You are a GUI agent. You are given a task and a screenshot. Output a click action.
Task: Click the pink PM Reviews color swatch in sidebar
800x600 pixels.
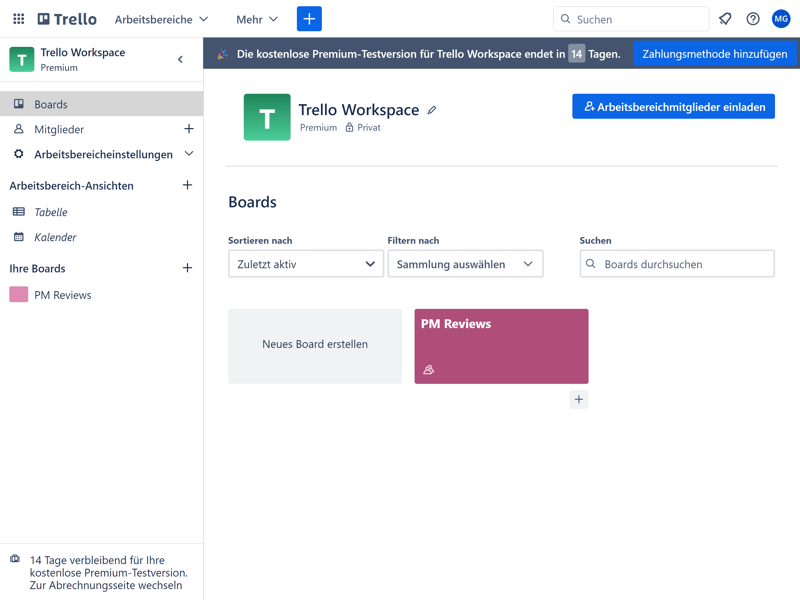[18, 294]
